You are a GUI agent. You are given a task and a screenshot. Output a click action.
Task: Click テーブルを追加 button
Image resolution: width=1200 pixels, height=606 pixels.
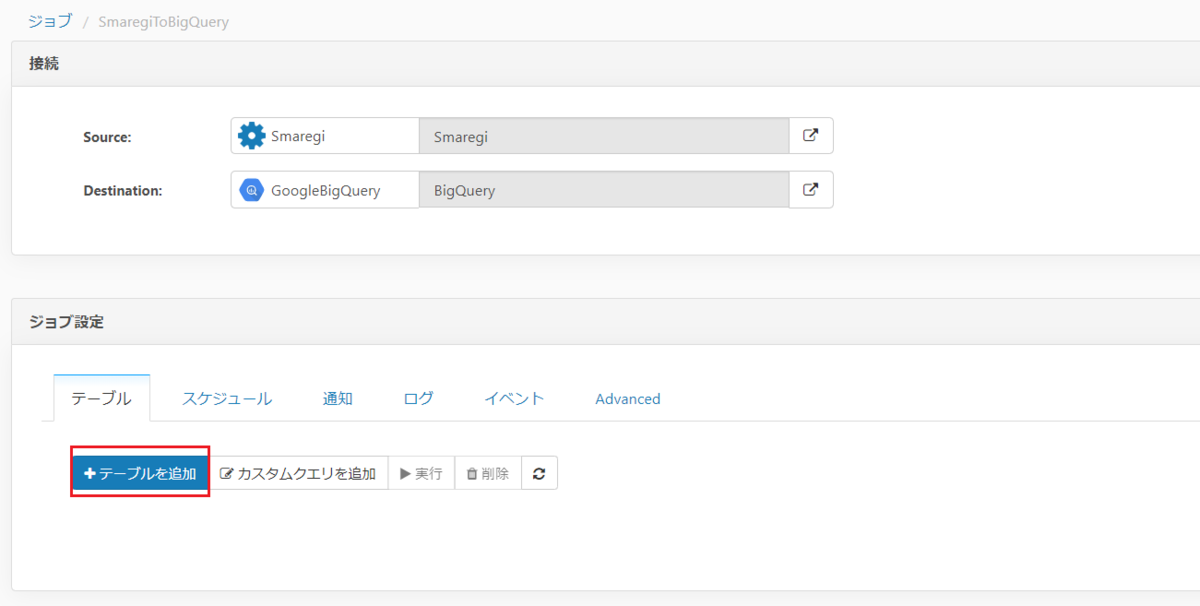tap(140, 473)
